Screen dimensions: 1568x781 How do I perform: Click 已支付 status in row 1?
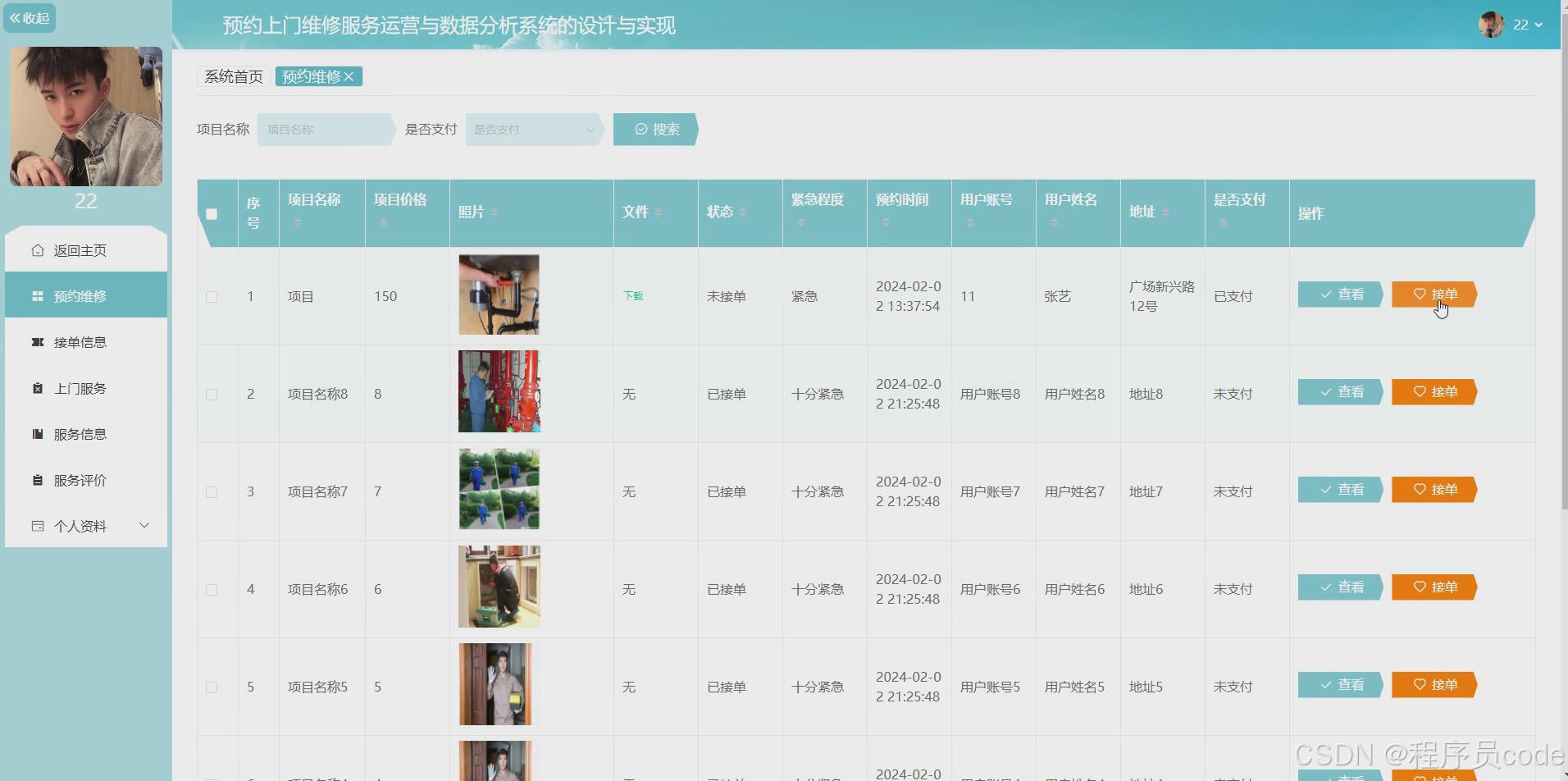pyautogui.click(x=1233, y=296)
